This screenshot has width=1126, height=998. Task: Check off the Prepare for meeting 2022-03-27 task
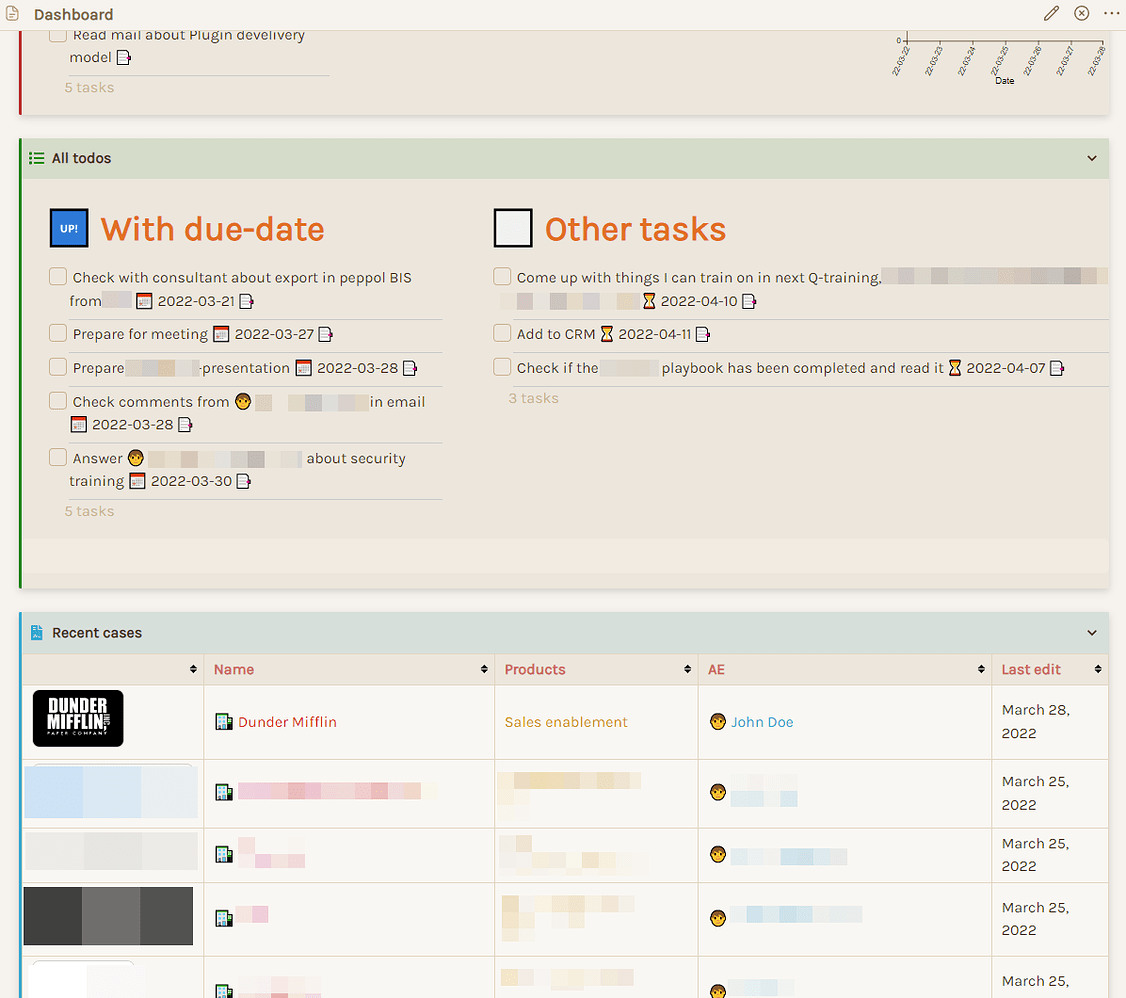click(58, 333)
